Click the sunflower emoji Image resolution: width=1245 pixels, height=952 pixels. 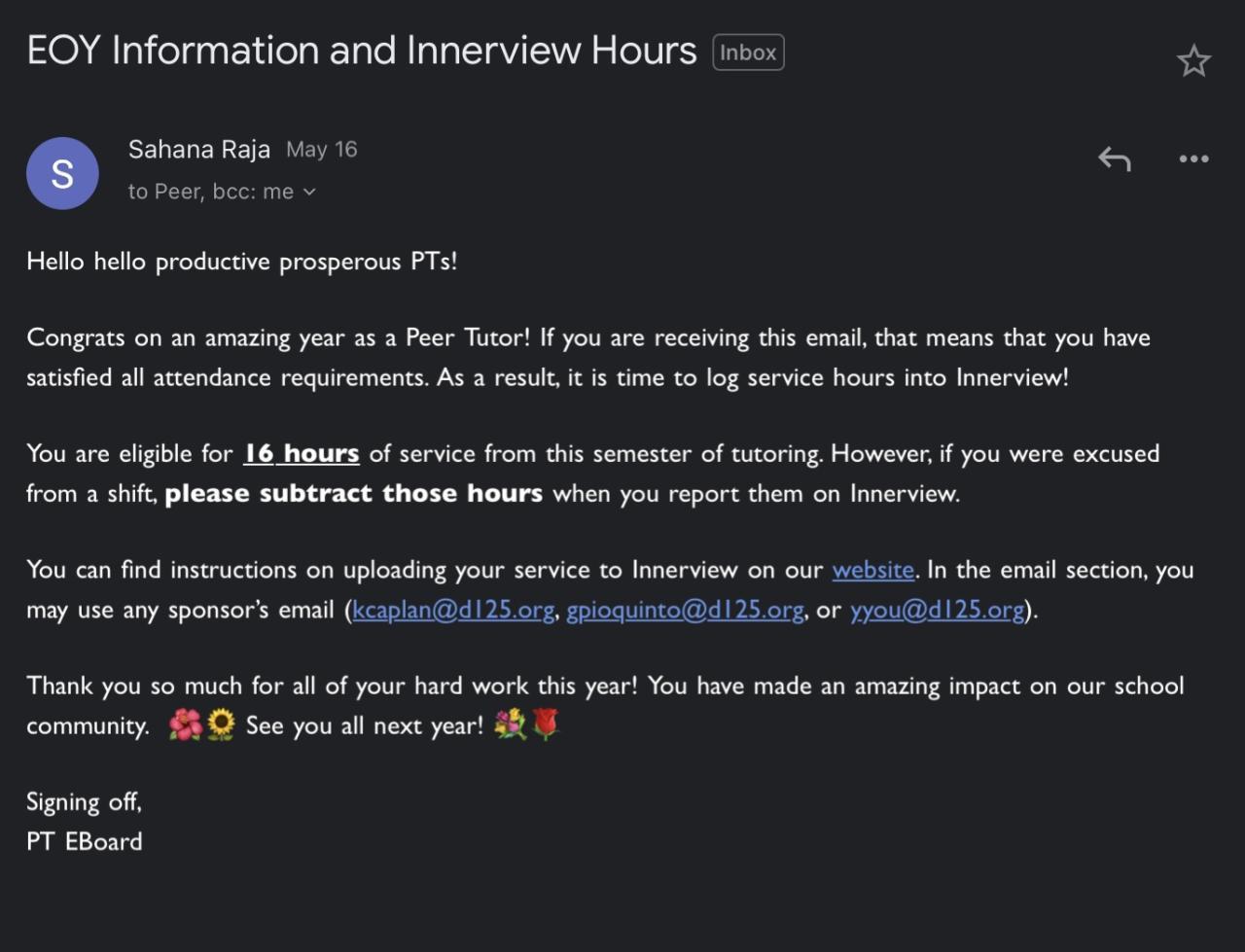coord(221,724)
